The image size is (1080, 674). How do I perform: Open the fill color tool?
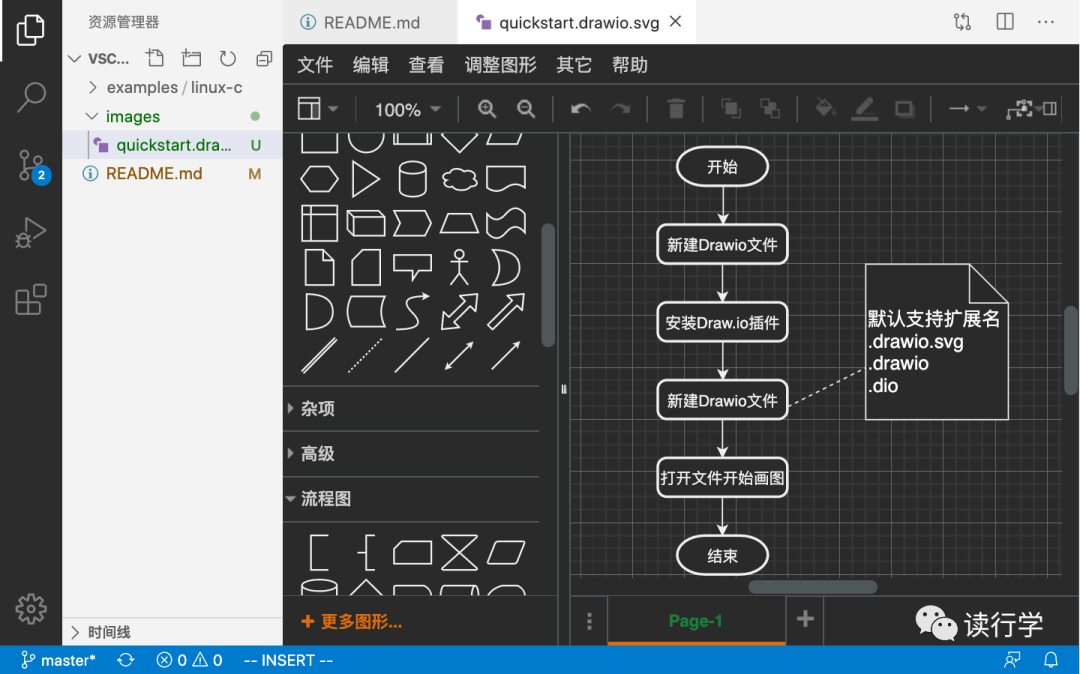click(x=824, y=109)
